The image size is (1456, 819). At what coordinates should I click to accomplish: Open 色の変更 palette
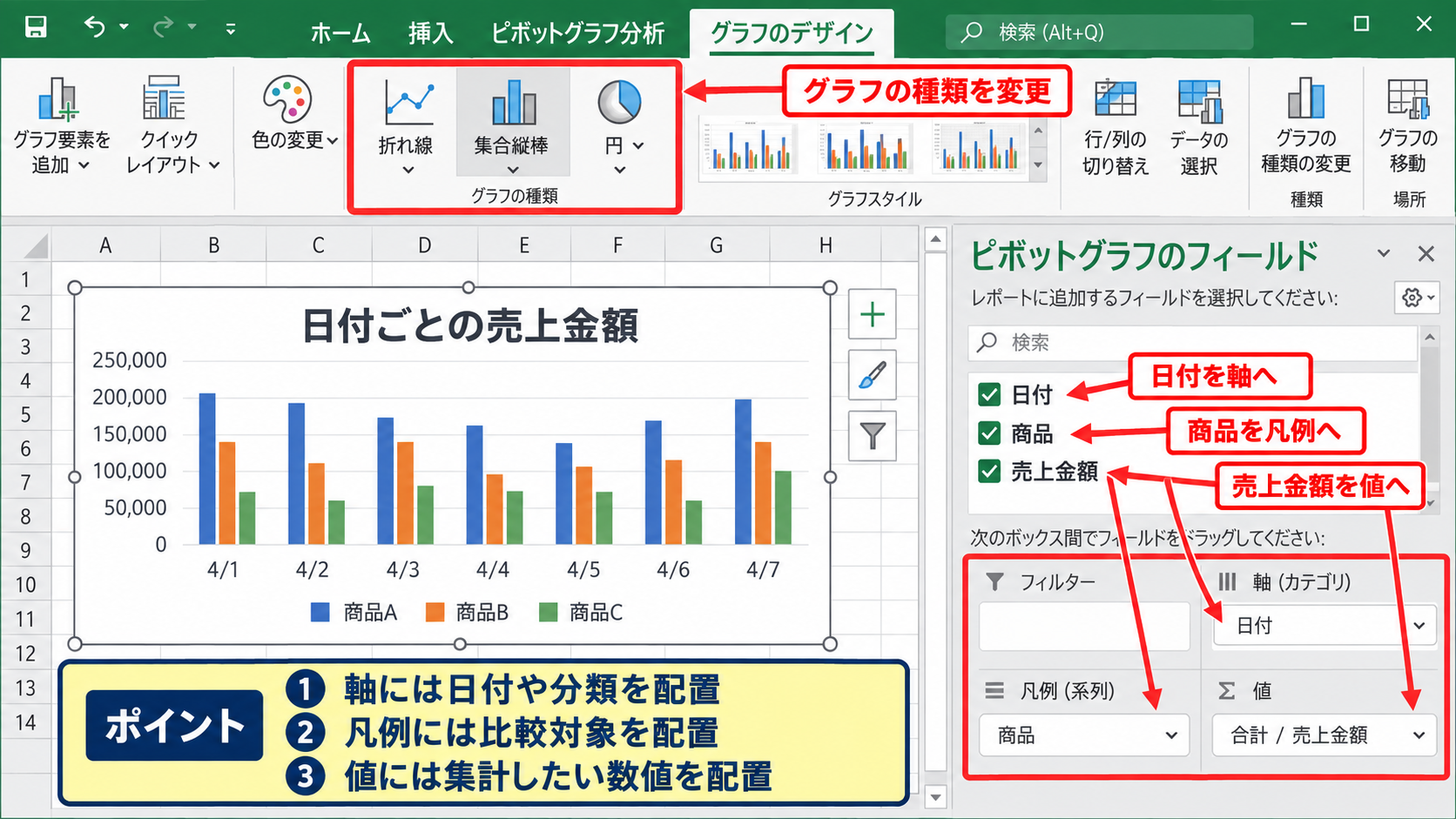point(293,113)
